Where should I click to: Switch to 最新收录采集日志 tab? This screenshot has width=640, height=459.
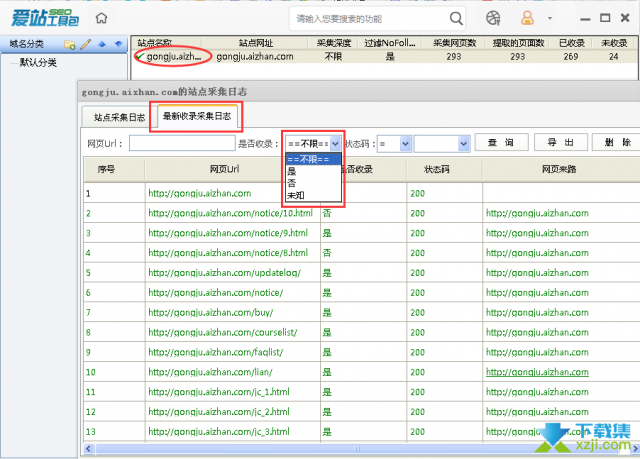pos(197,116)
